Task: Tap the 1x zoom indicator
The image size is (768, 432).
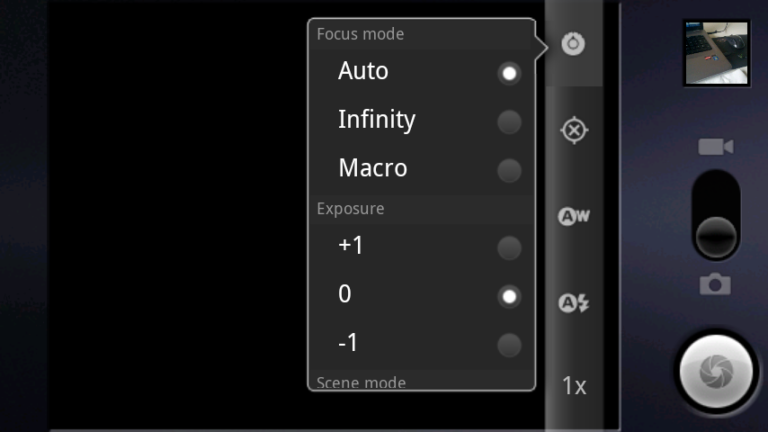Action: point(573,385)
